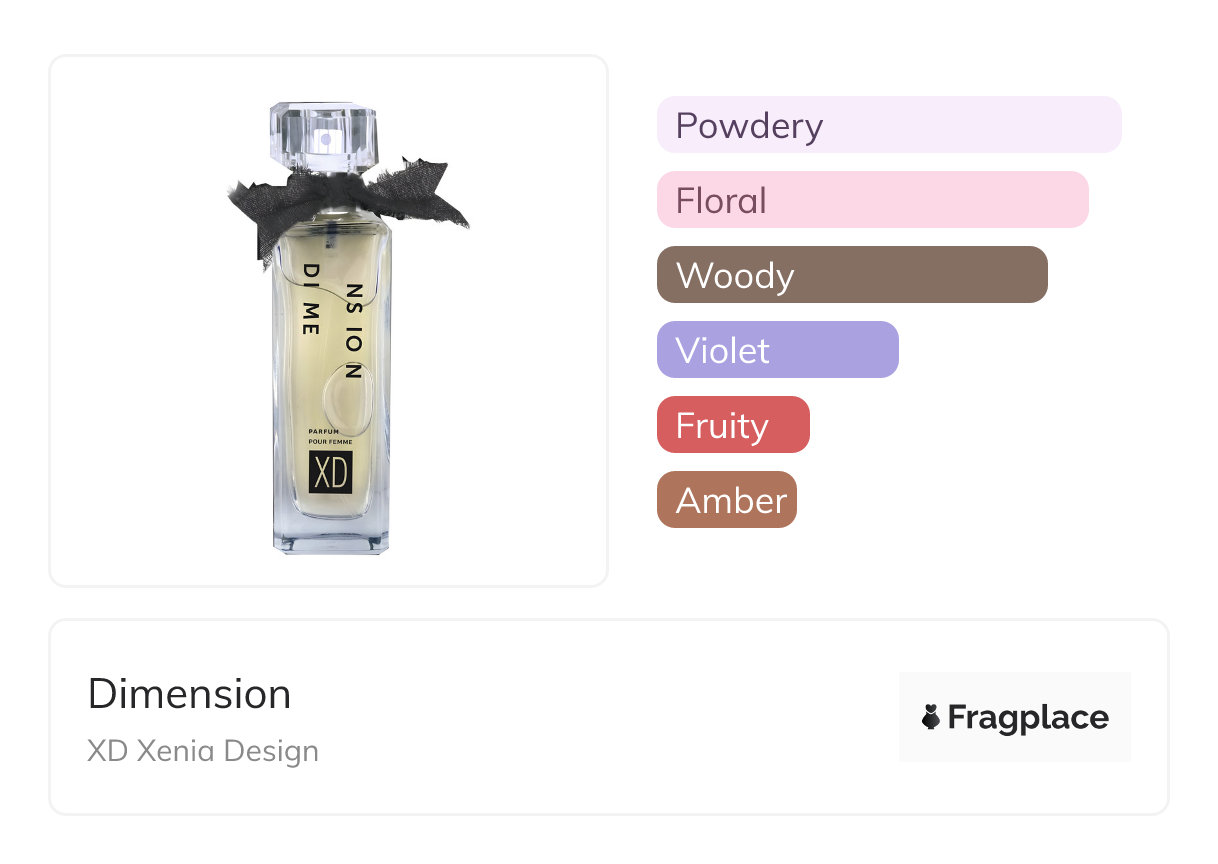Click the vertical 'NS IO N' lettering on bottle

click(x=353, y=330)
